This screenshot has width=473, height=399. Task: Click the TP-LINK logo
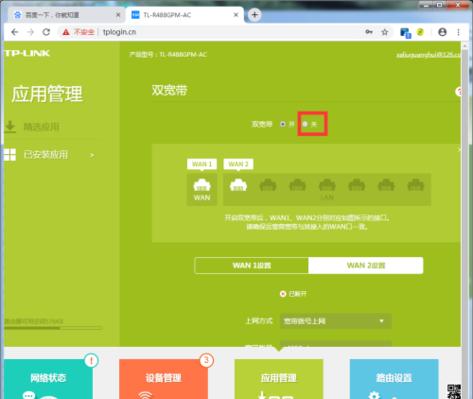27,53
